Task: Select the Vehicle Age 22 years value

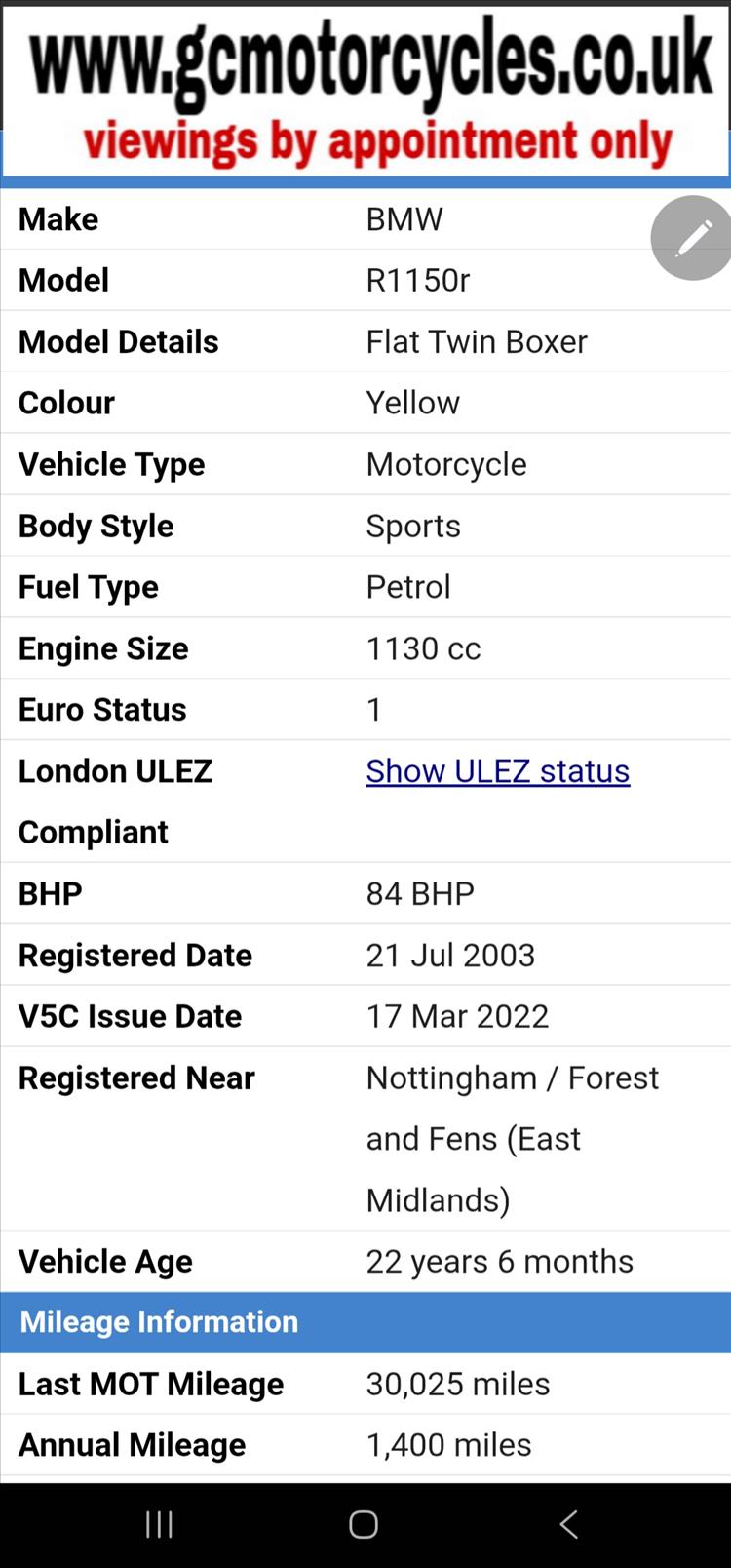Action: (x=499, y=1262)
